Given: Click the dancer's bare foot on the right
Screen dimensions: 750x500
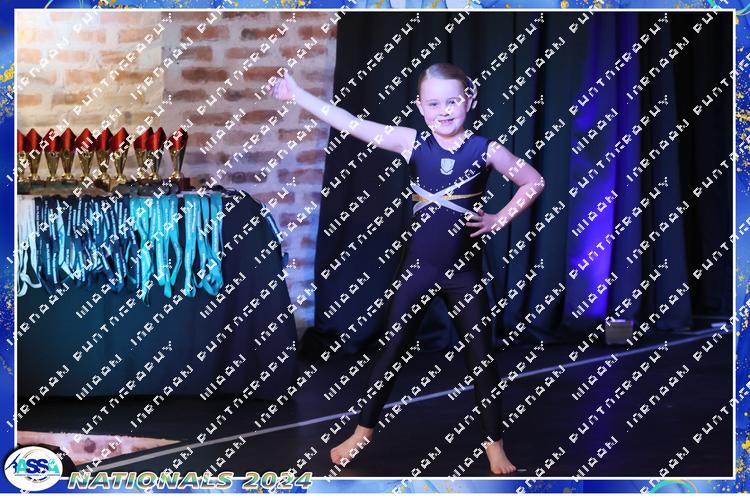Looking at the screenshot, I should point(499,460).
